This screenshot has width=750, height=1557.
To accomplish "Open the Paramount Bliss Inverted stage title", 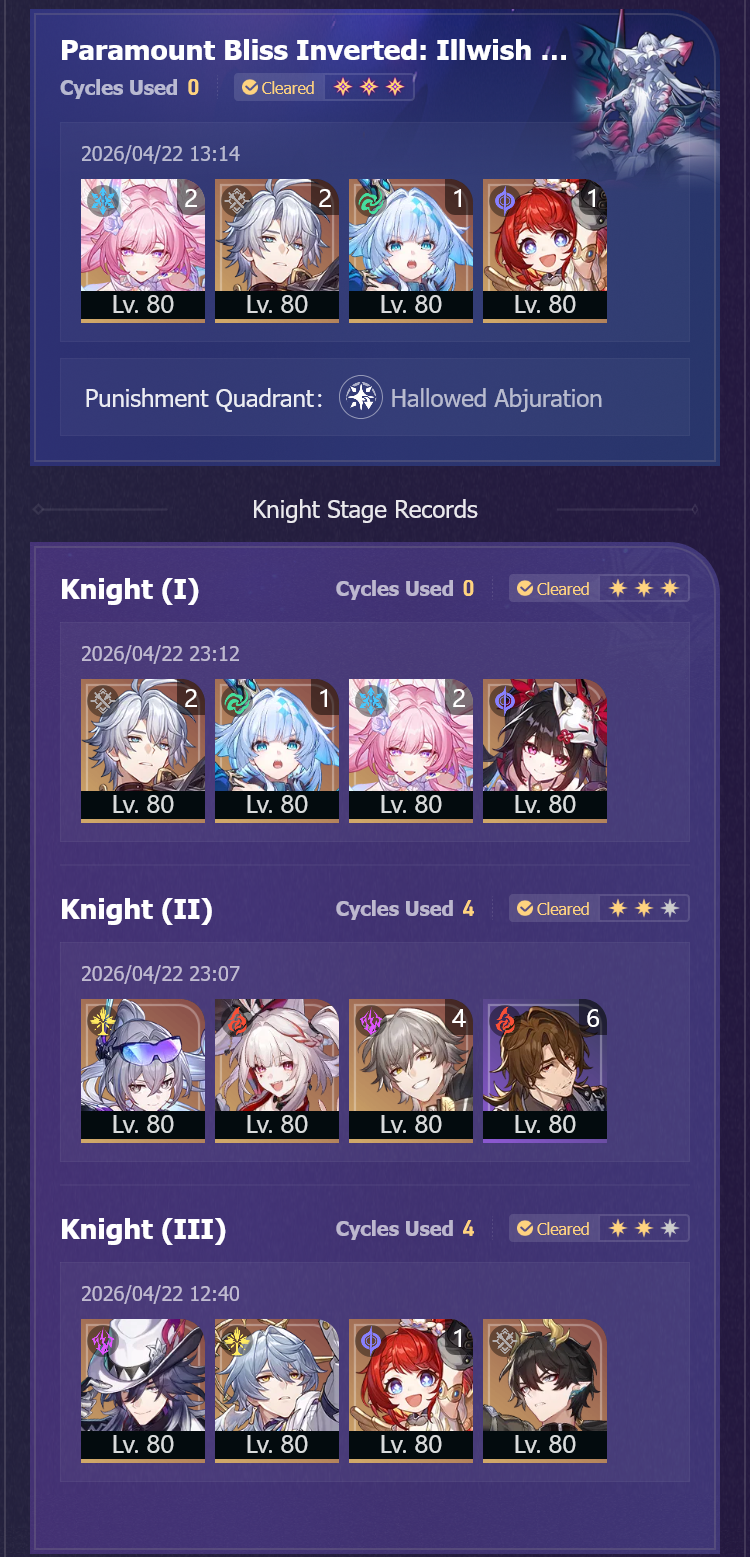I will coord(314,50).
